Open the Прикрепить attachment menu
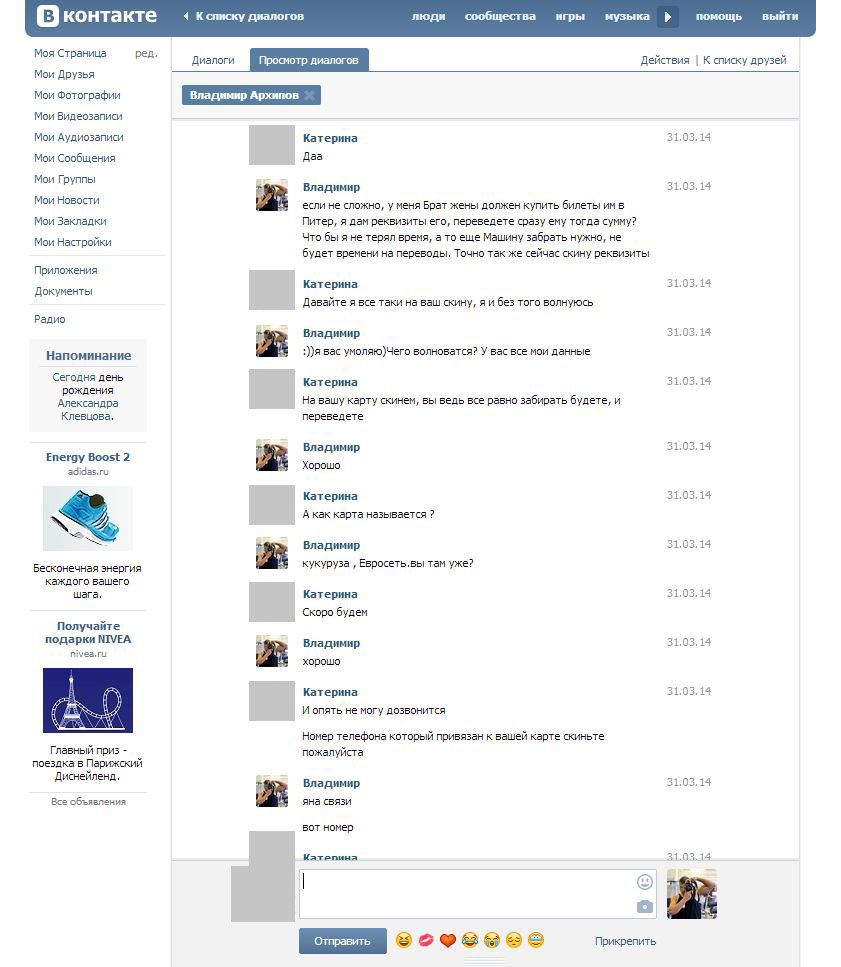The height and width of the screenshot is (967, 841). pyautogui.click(x=625, y=941)
